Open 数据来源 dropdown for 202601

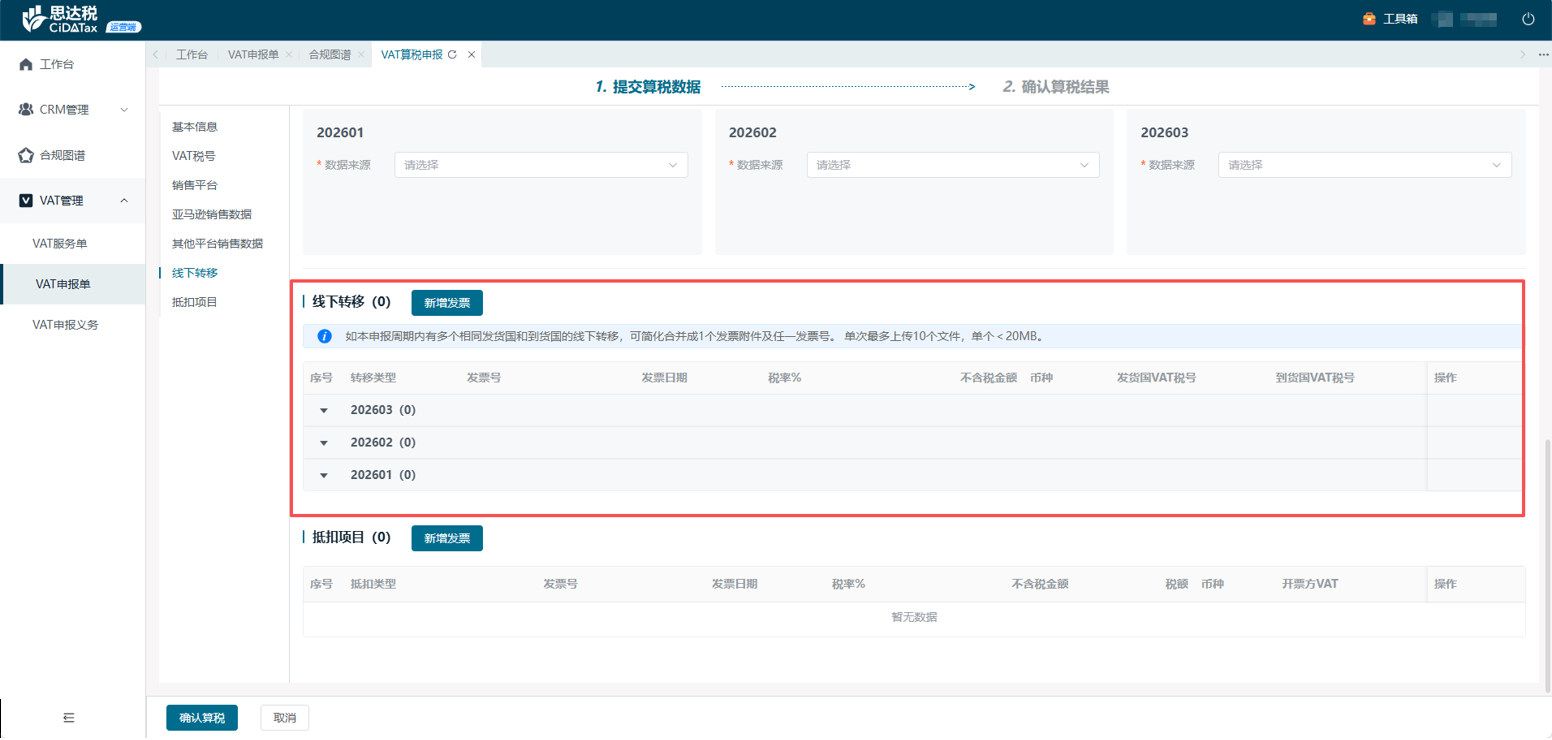(x=541, y=165)
